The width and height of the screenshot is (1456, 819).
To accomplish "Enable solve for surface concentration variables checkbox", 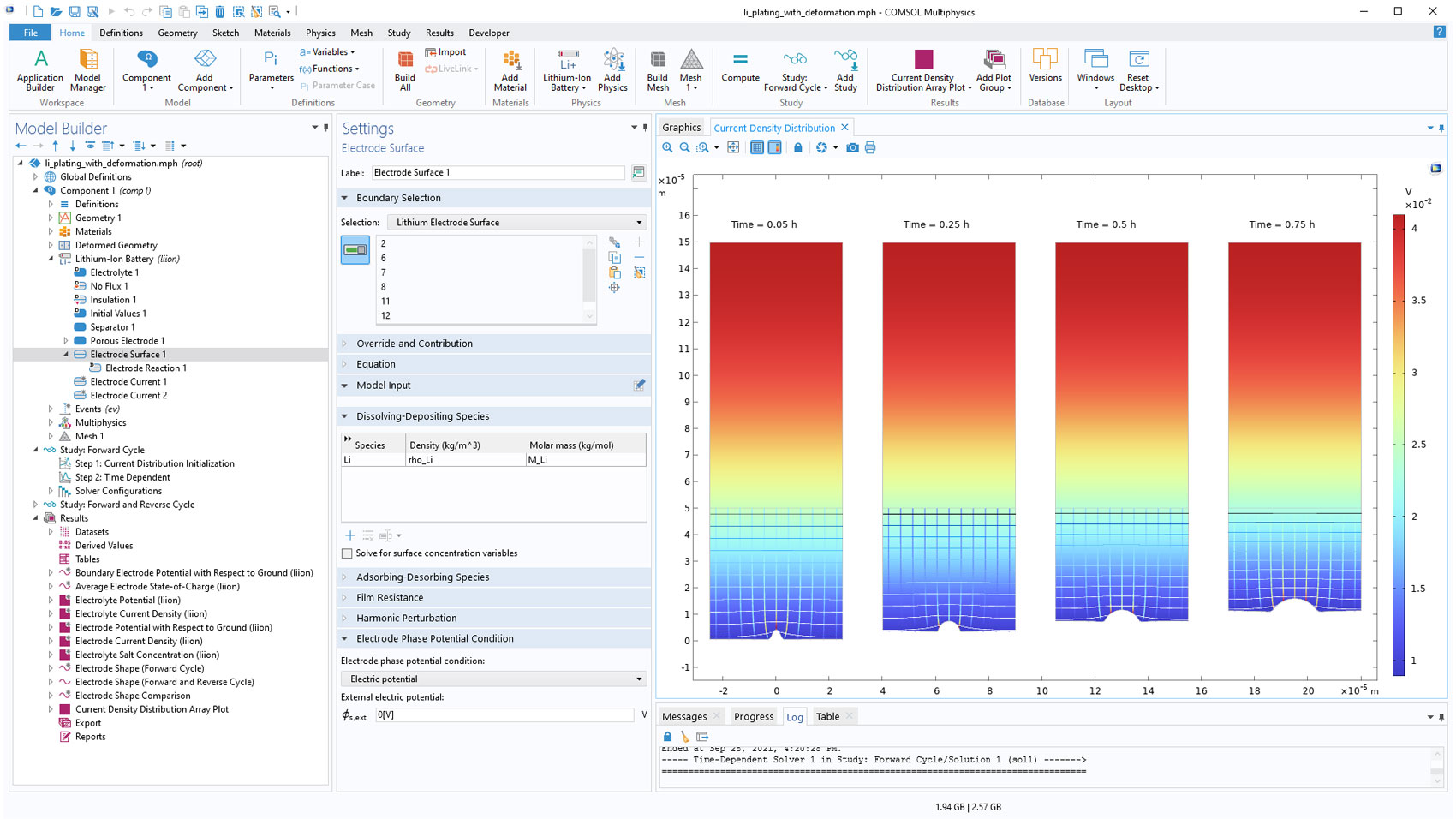I will [x=347, y=553].
